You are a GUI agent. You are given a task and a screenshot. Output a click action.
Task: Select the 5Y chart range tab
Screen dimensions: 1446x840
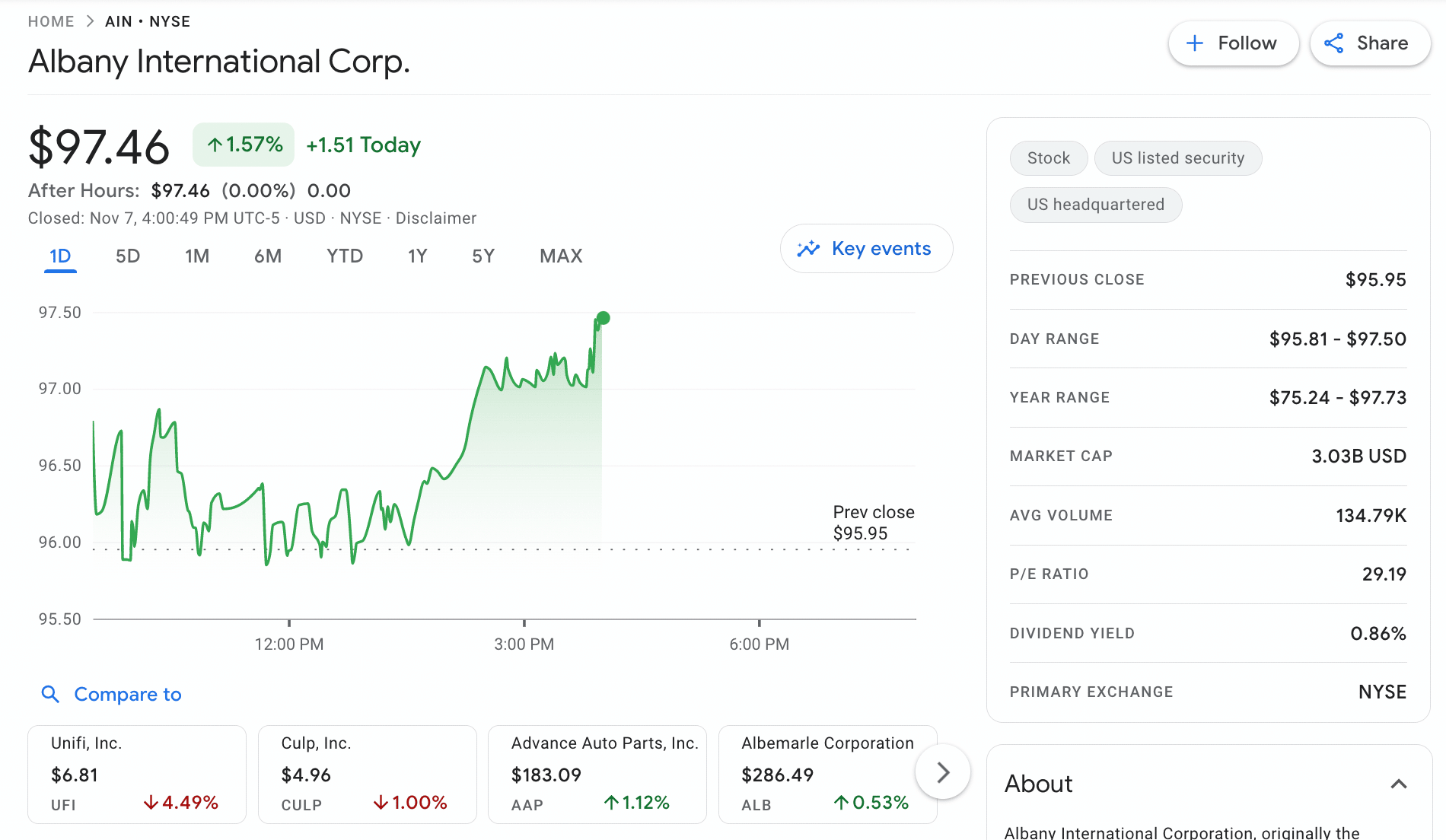(483, 256)
